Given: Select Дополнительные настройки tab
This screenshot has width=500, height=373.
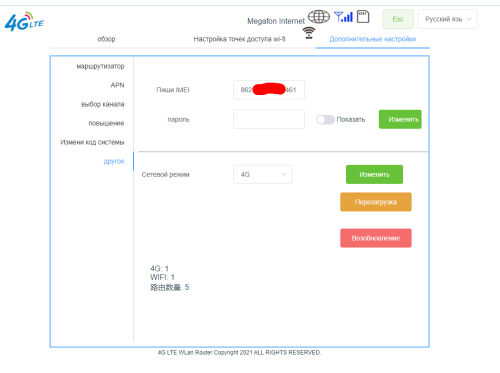Looking at the screenshot, I should coord(372,39).
